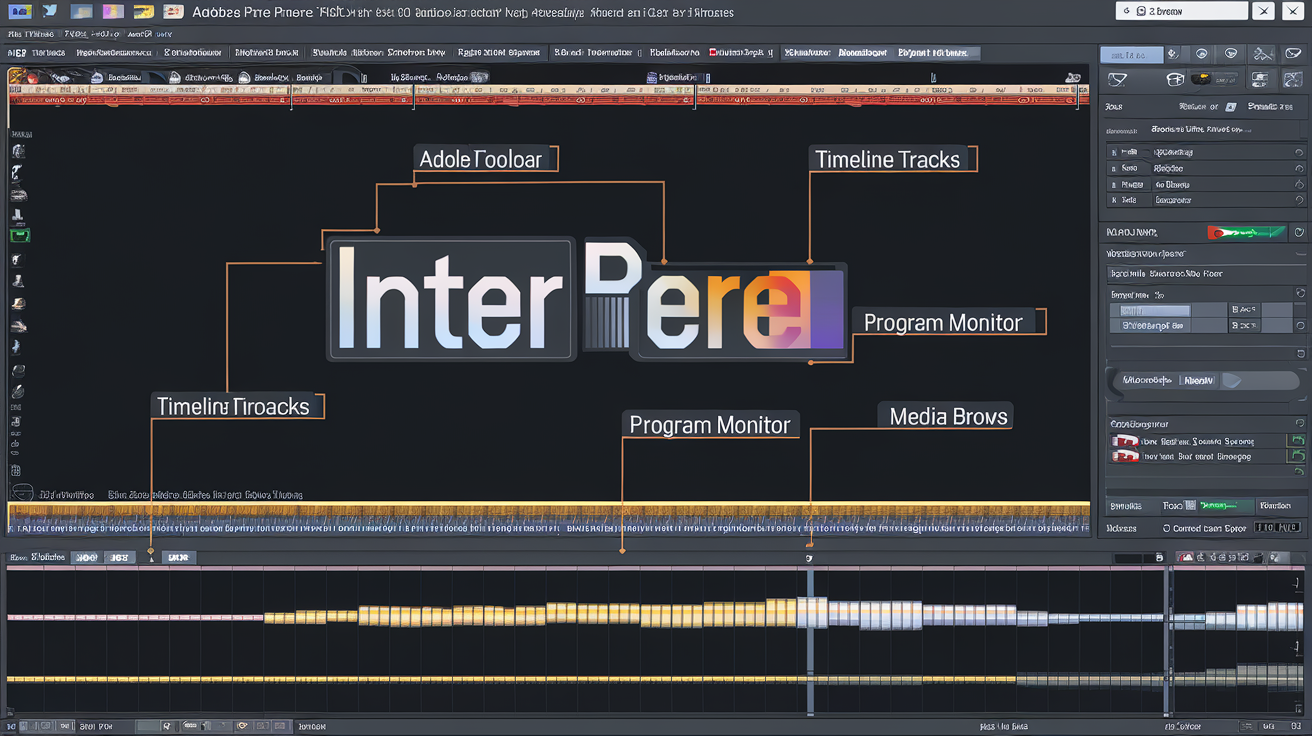Click the small value field at right panel's bottom
The width and height of the screenshot is (1312, 736).
coord(1278,528)
